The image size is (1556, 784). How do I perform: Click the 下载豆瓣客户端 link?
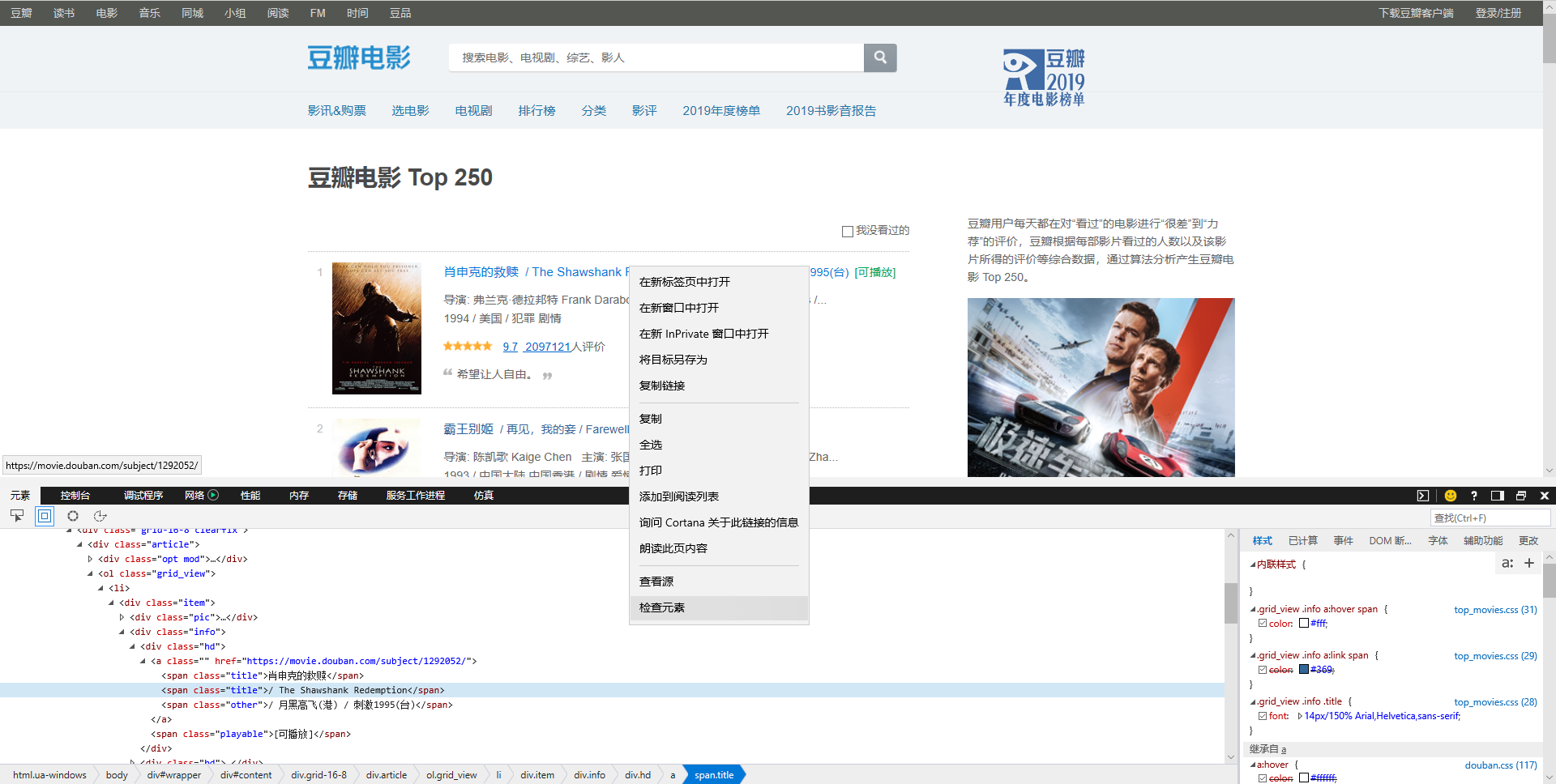1416,13
